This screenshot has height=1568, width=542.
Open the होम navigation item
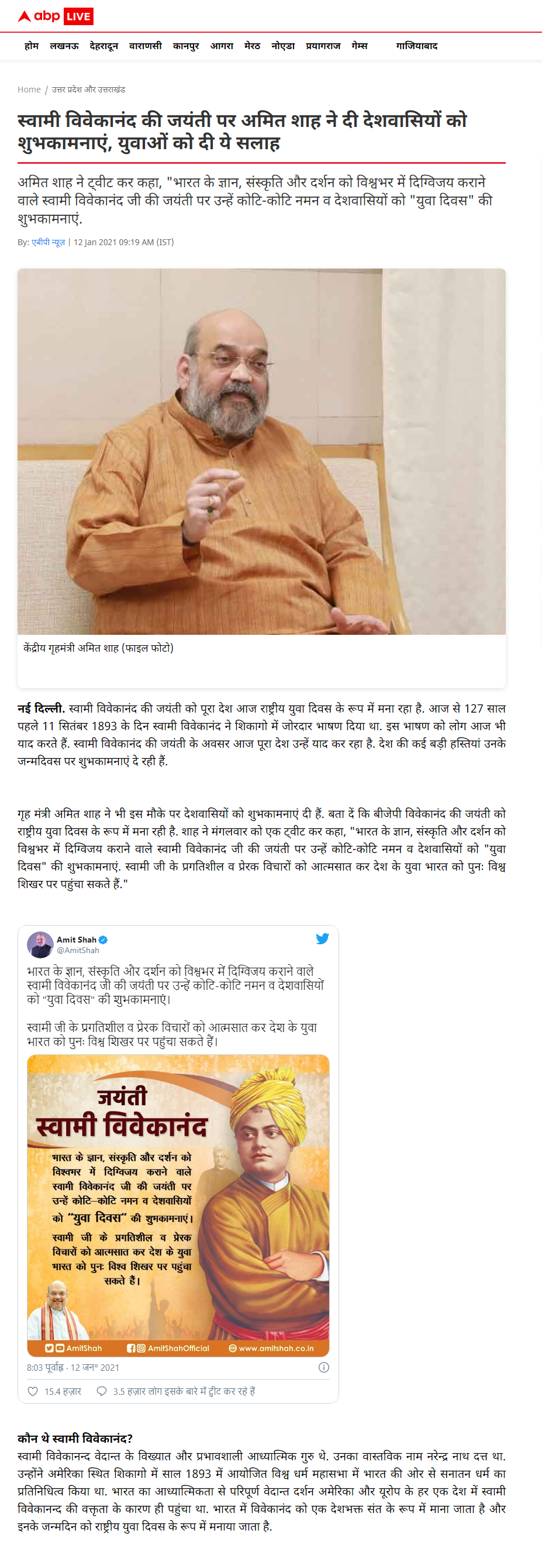tap(31, 46)
